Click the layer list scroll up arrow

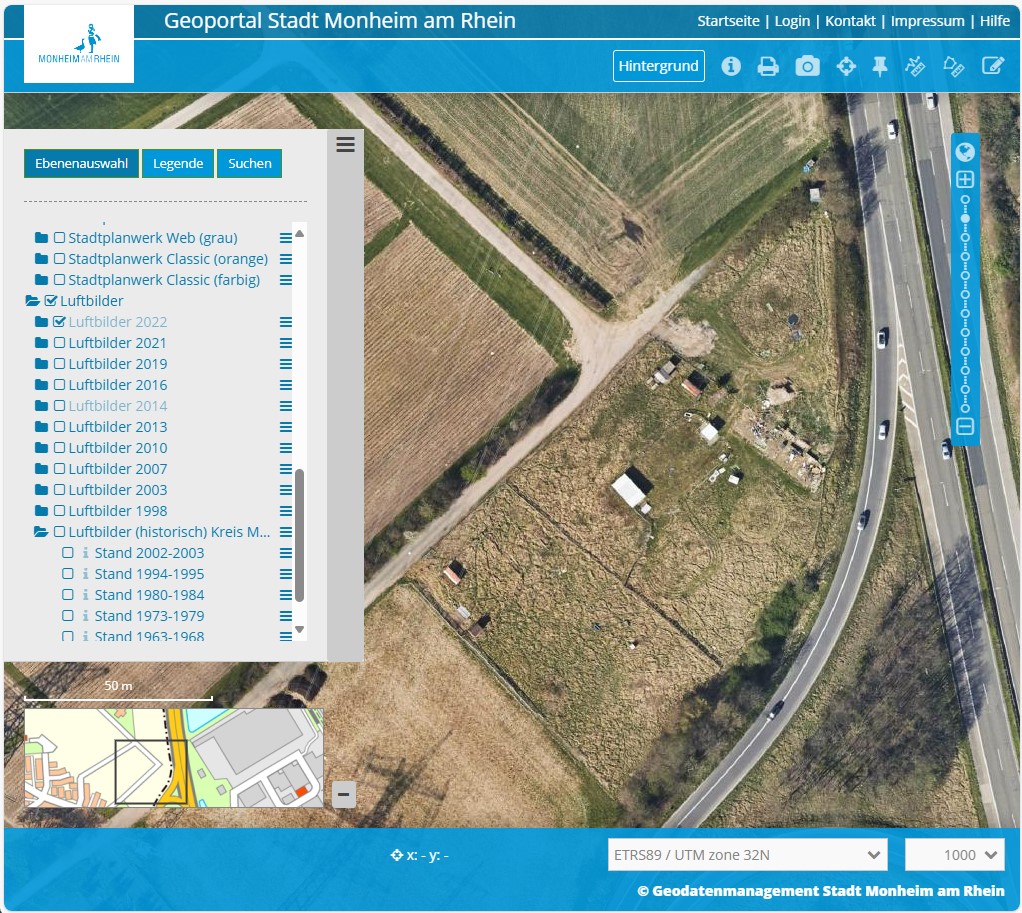[300, 233]
